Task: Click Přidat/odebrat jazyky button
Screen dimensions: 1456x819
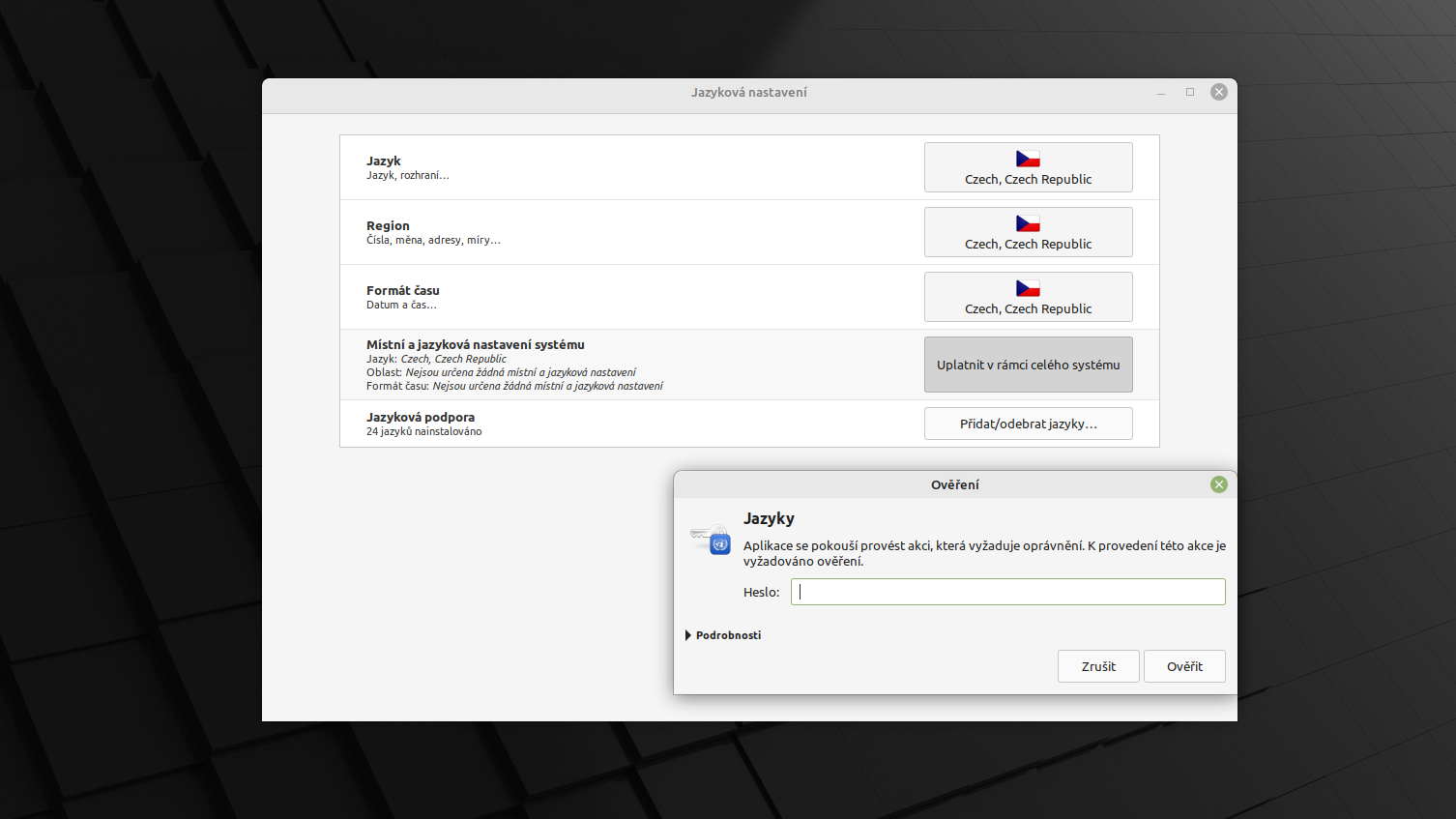Action: pyautogui.click(x=1028, y=424)
